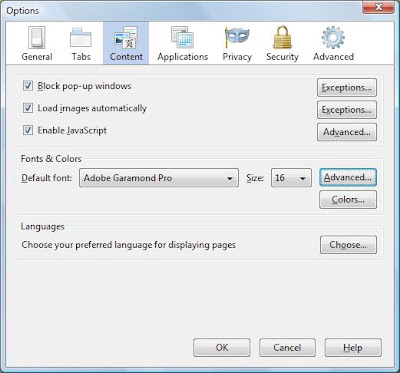Open Help for Options
This screenshot has width=400, height=373.
click(x=353, y=348)
